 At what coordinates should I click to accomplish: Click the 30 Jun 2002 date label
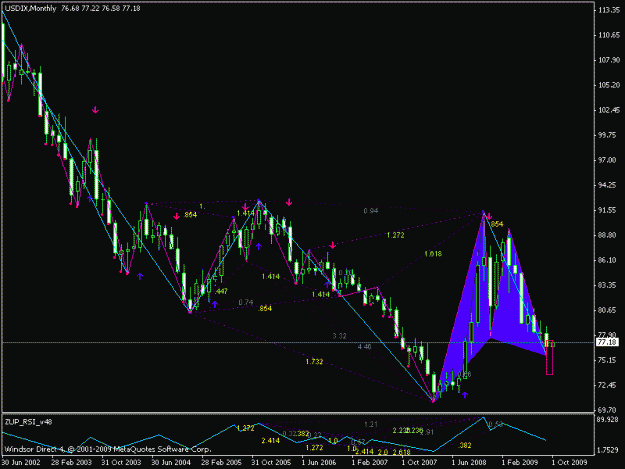(x=21, y=462)
